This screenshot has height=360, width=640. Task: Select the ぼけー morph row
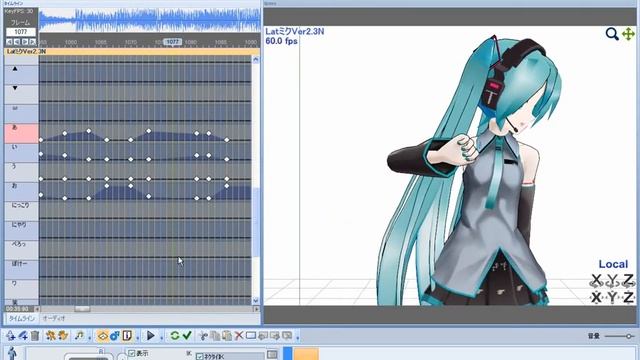(x=21, y=269)
